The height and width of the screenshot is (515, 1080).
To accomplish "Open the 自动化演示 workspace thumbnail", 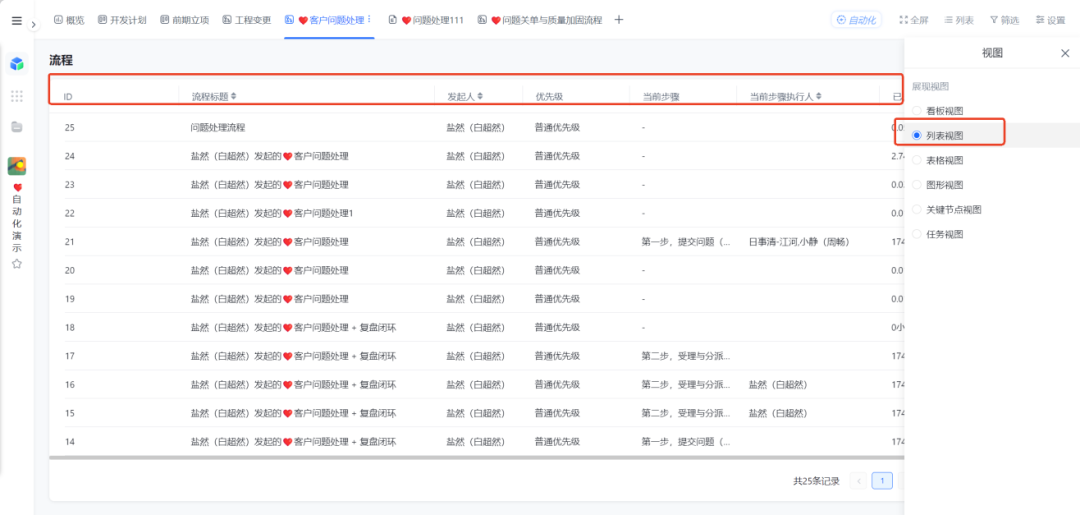I will (x=17, y=166).
